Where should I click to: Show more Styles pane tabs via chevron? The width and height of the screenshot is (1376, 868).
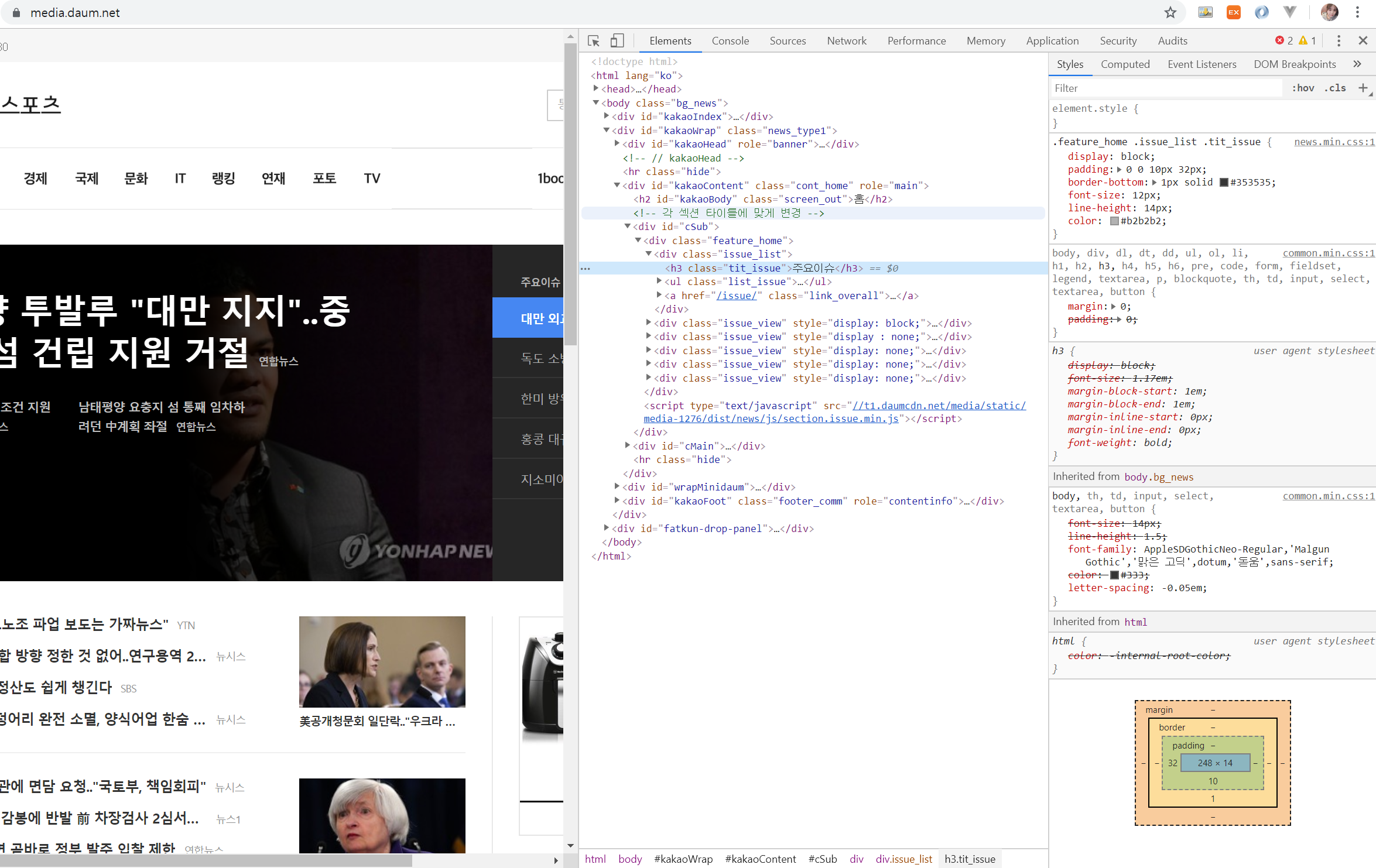pyautogui.click(x=1357, y=64)
